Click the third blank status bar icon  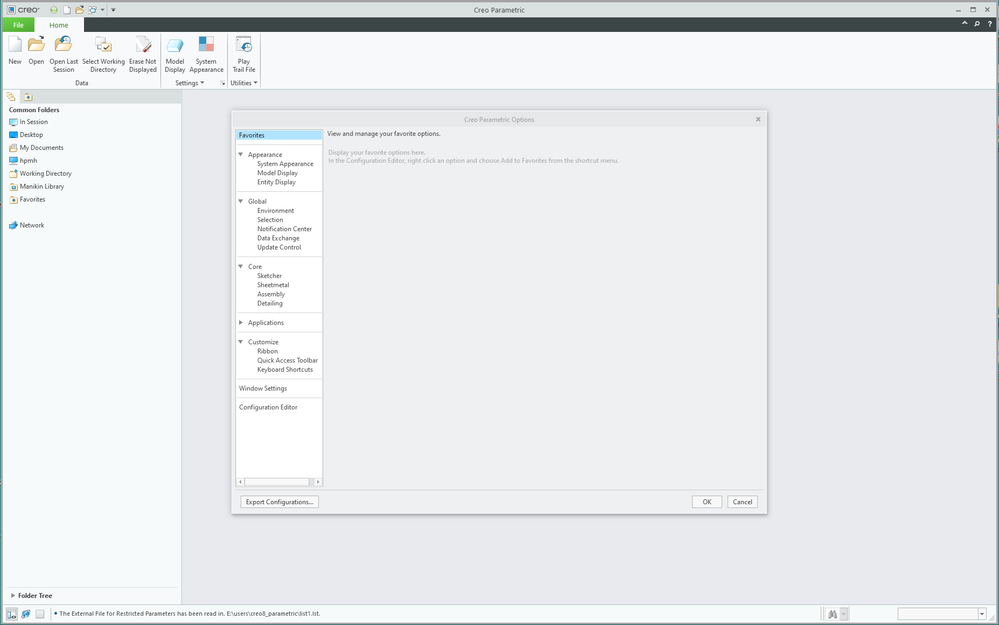40,614
